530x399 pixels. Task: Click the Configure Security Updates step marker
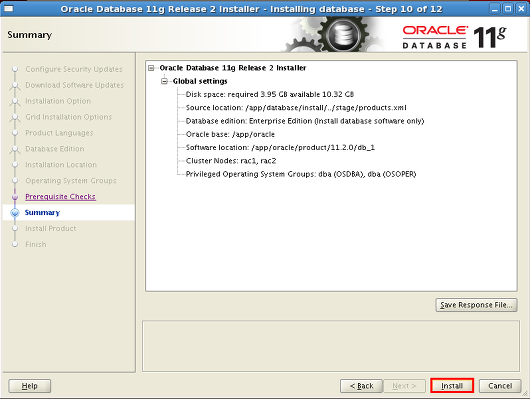15,69
